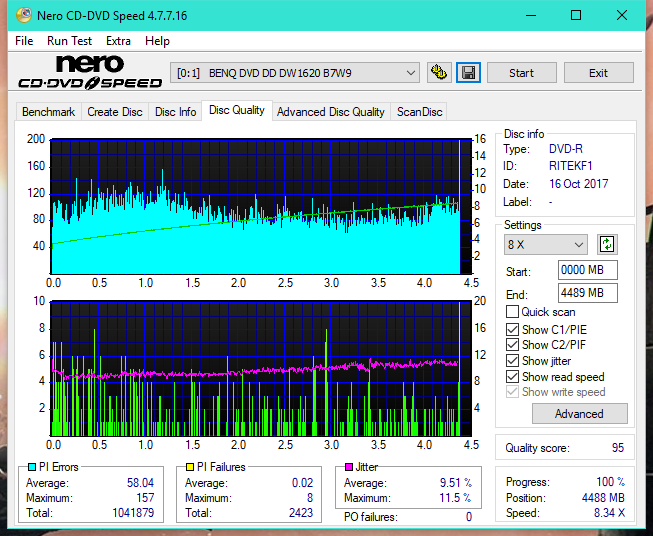The height and width of the screenshot is (536, 653).
Task: Maximize the Nero window
Action: pos(576,15)
